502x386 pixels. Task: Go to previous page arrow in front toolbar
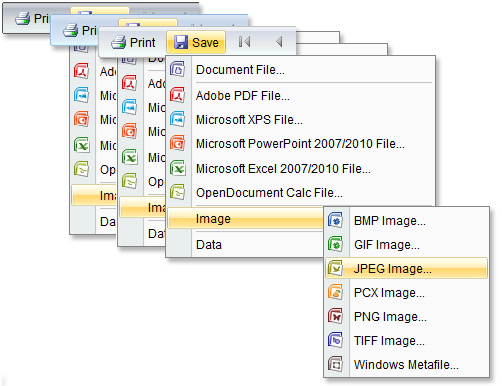(279, 42)
